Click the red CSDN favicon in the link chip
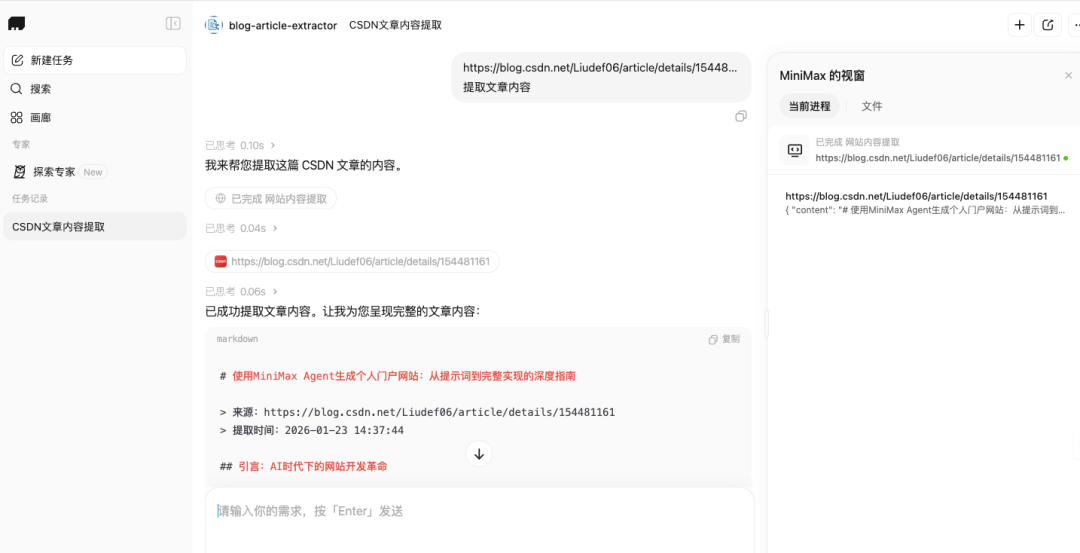The width and height of the screenshot is (1080, 553). (220, 262)
